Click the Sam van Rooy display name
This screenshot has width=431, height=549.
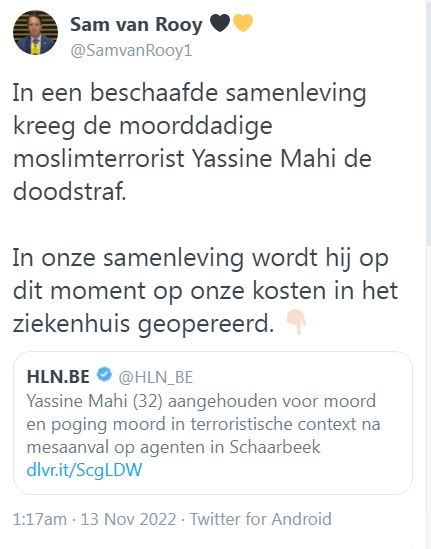pyautogui.click(x=136, y=25)
